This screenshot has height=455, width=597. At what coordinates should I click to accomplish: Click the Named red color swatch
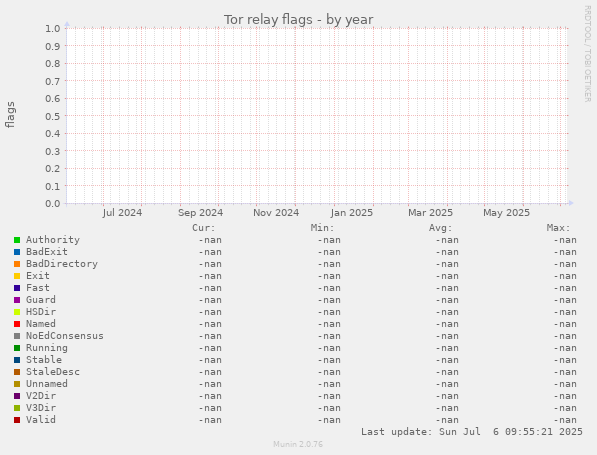(x=17, y=324)
